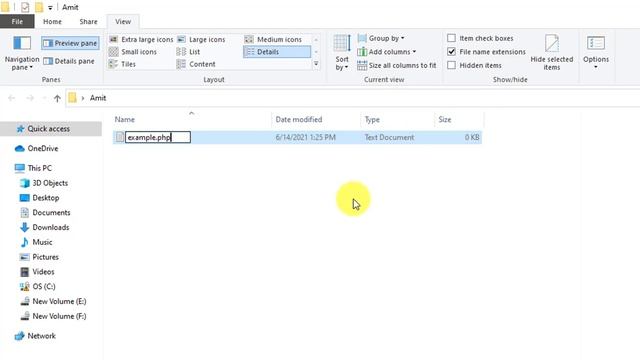Click the example.php rename text field
Image resolution: width=640 pixels, height=360 pixels.
click(x=158, y=137)
